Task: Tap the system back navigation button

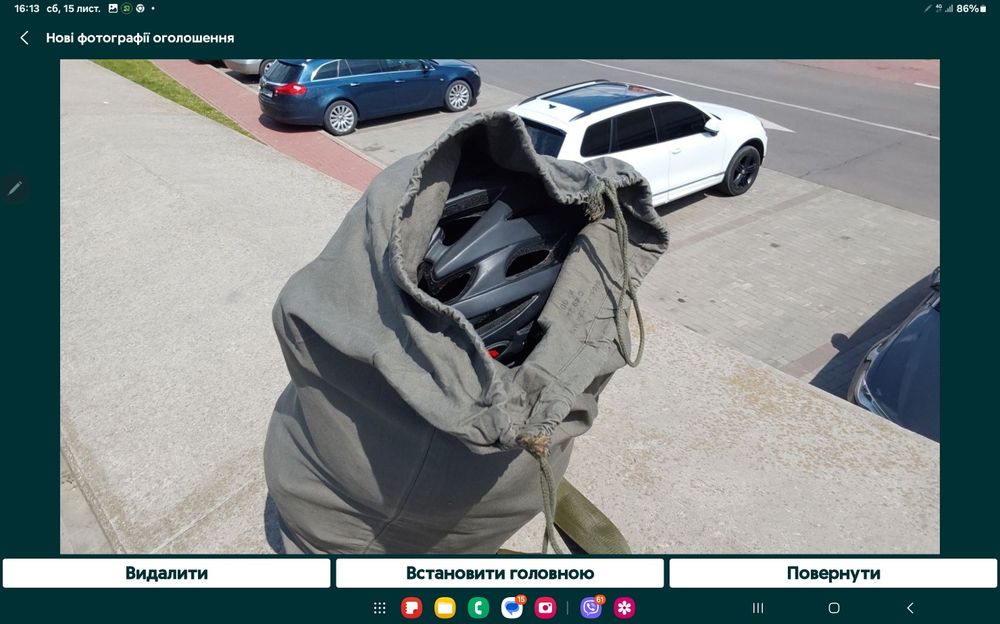Action: pyautogui.click(x=910, y=608)
